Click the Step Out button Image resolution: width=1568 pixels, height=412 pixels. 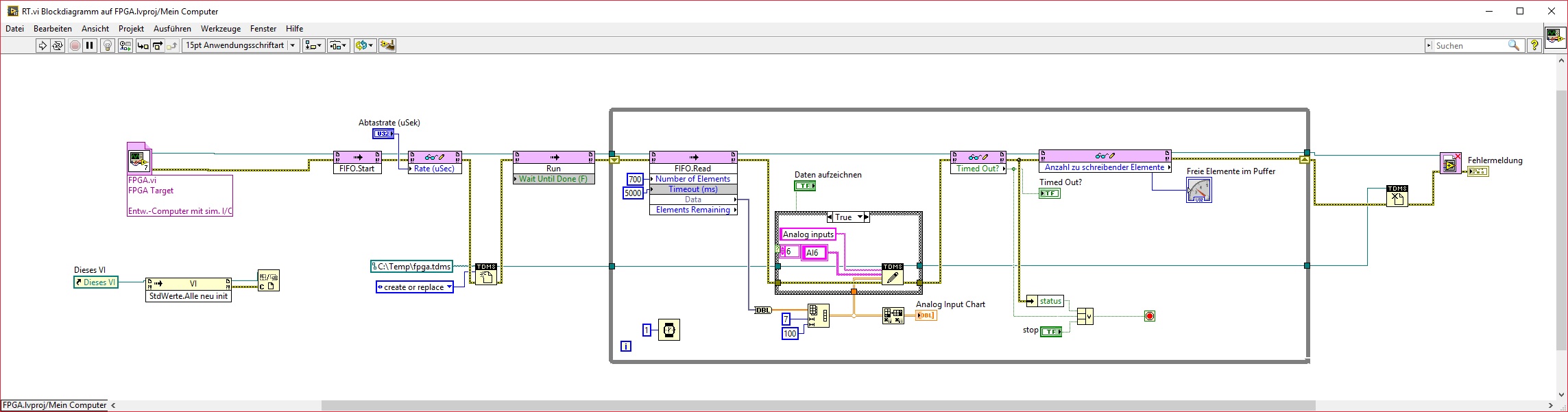coord(171,45)
